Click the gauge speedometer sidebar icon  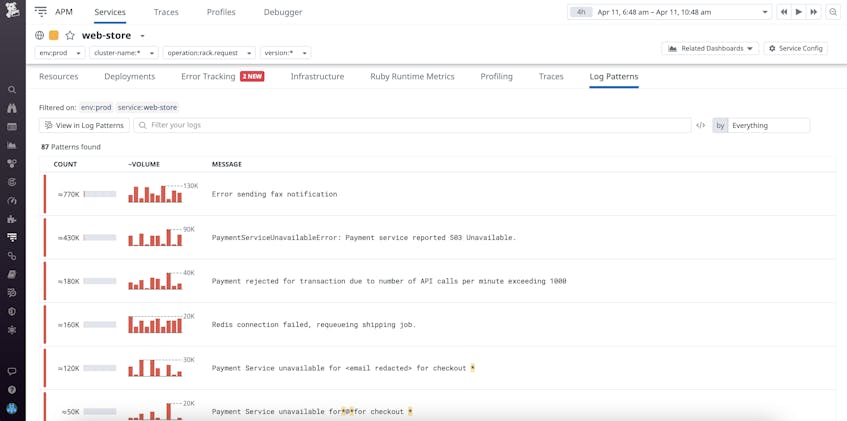[x=12, y=201]
